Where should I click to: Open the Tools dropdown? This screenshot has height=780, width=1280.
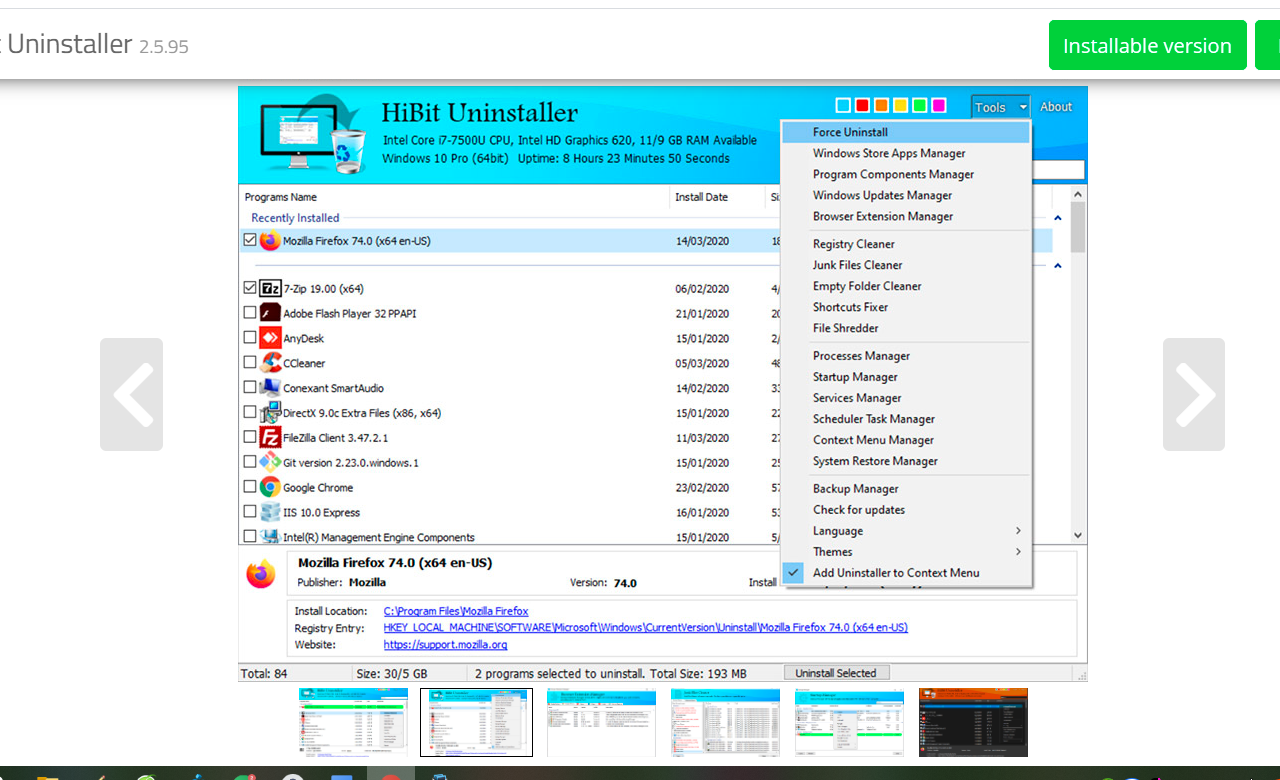[998, 106]
